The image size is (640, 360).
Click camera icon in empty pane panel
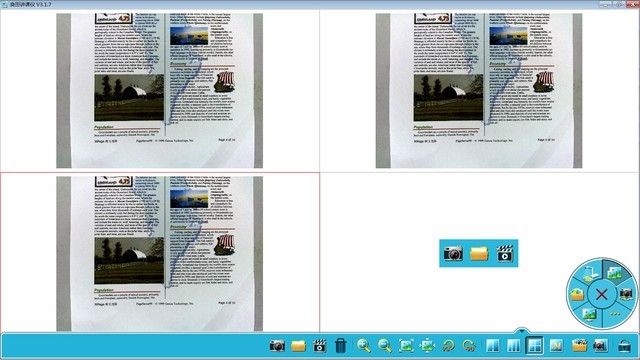coord(453,253)
